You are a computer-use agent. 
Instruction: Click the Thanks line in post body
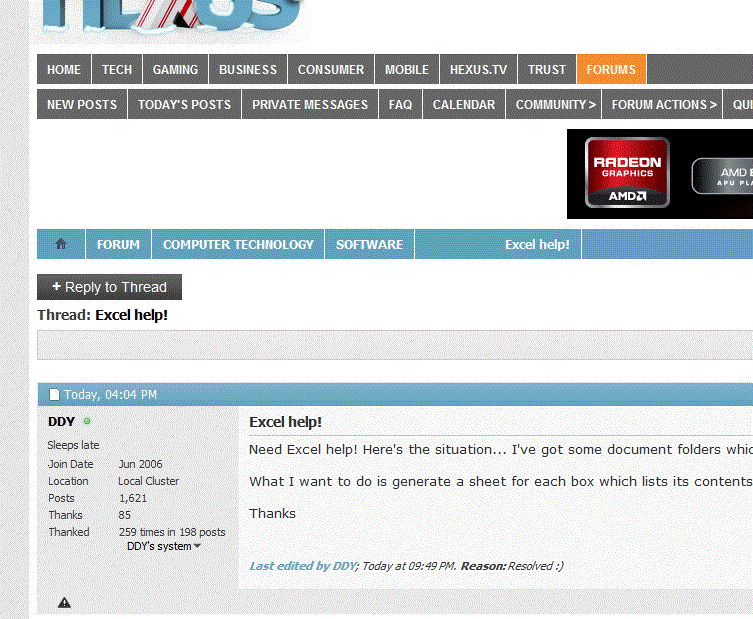click(x=272, y=513)
